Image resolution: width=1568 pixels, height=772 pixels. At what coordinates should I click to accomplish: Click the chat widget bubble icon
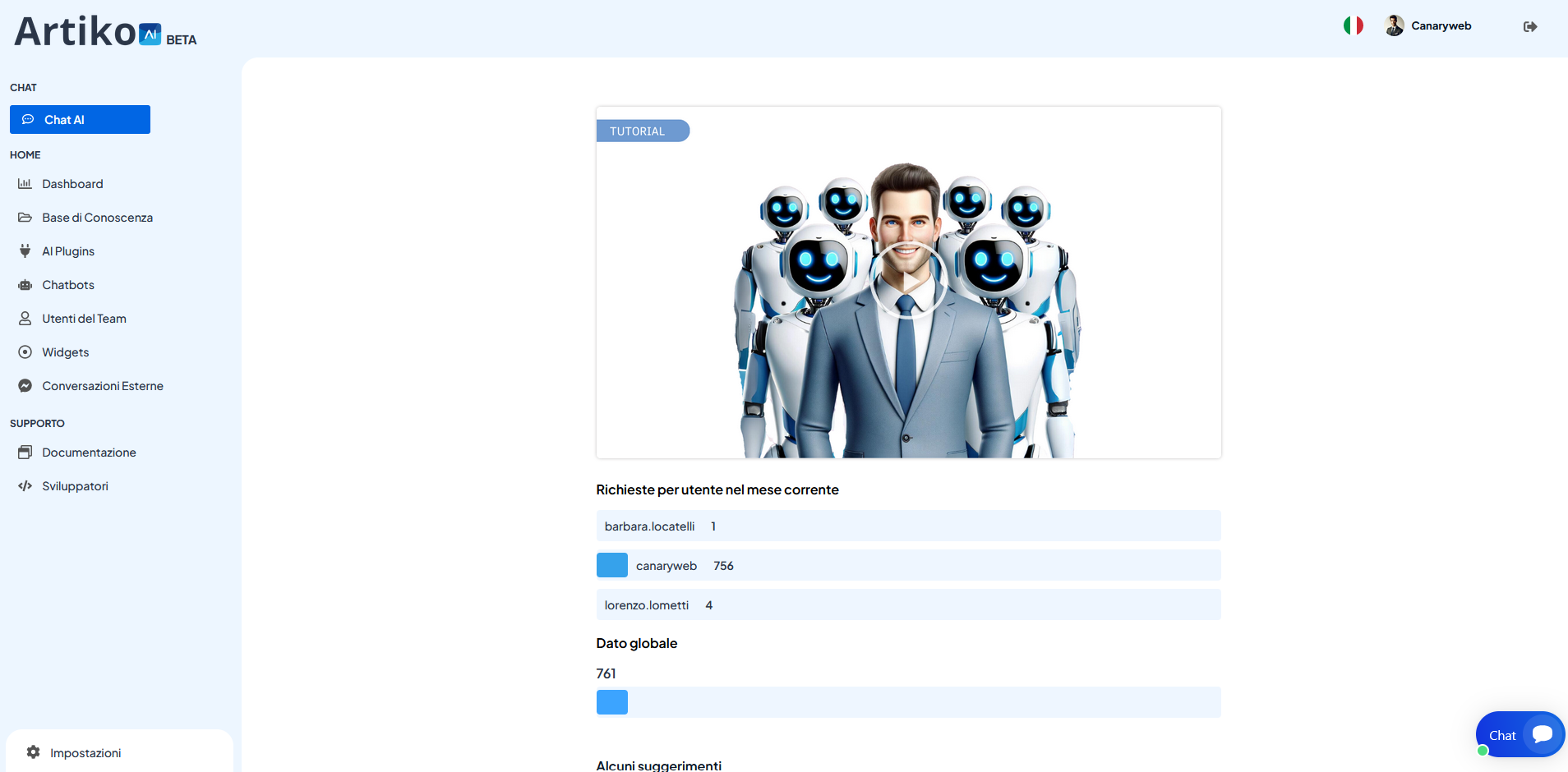(x=1543, y=733)
